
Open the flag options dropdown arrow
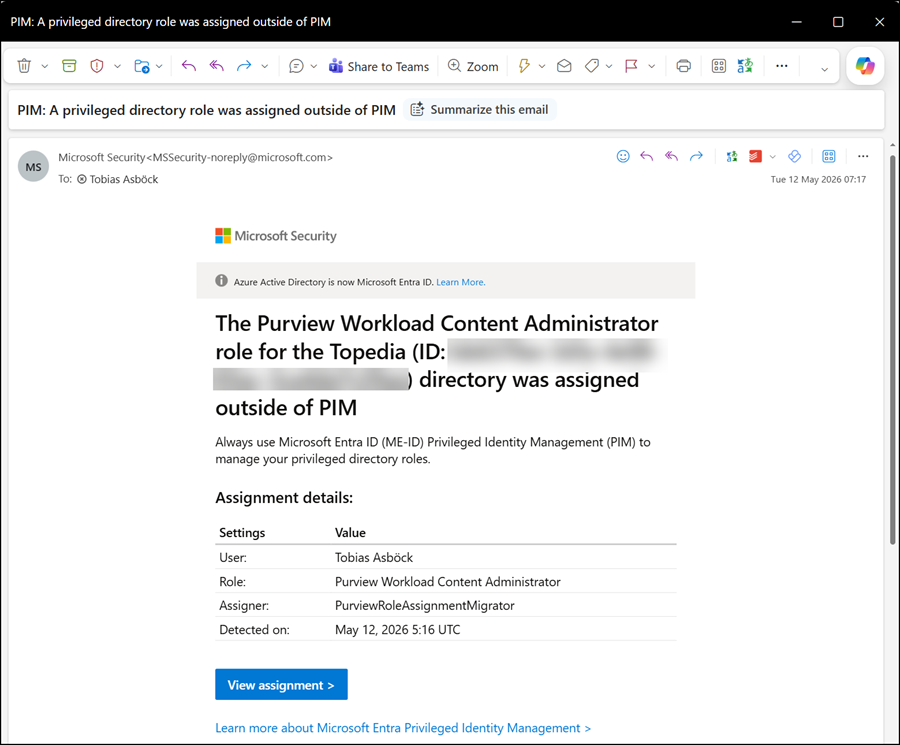tap(651, 67)
